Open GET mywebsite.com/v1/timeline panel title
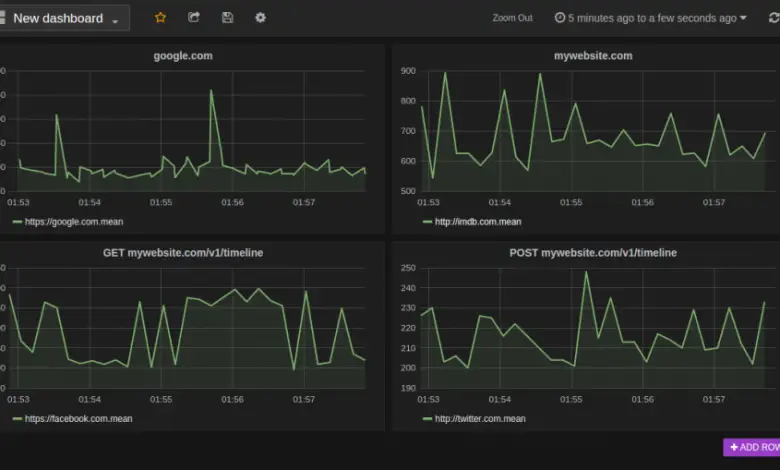Image resolution: width=780 pixels, height=470 pixels. tap(183, 253)
